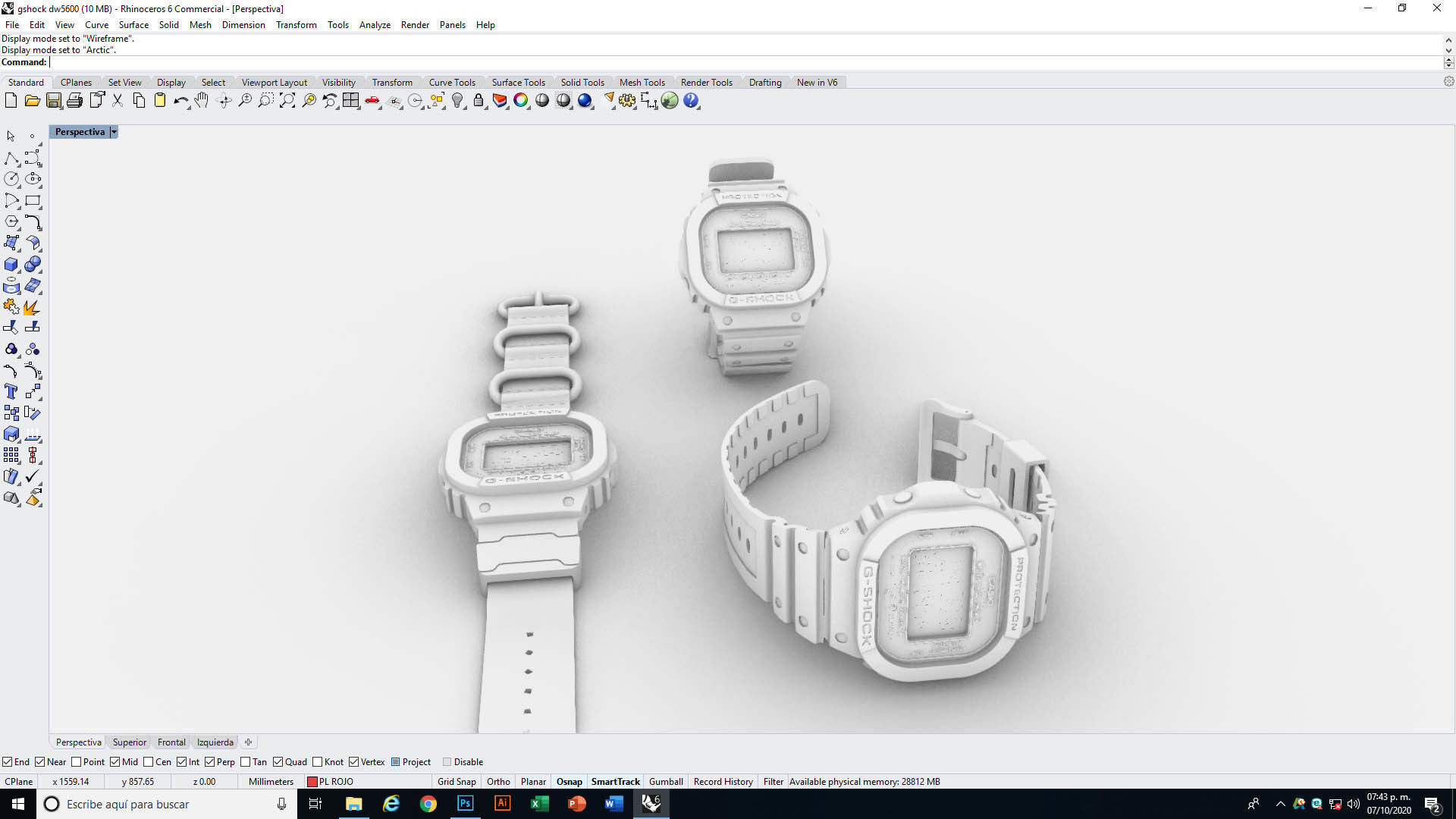Open the color wheel Object Properties icon
The image size is (1456, 819).
[x=521, y=101]
